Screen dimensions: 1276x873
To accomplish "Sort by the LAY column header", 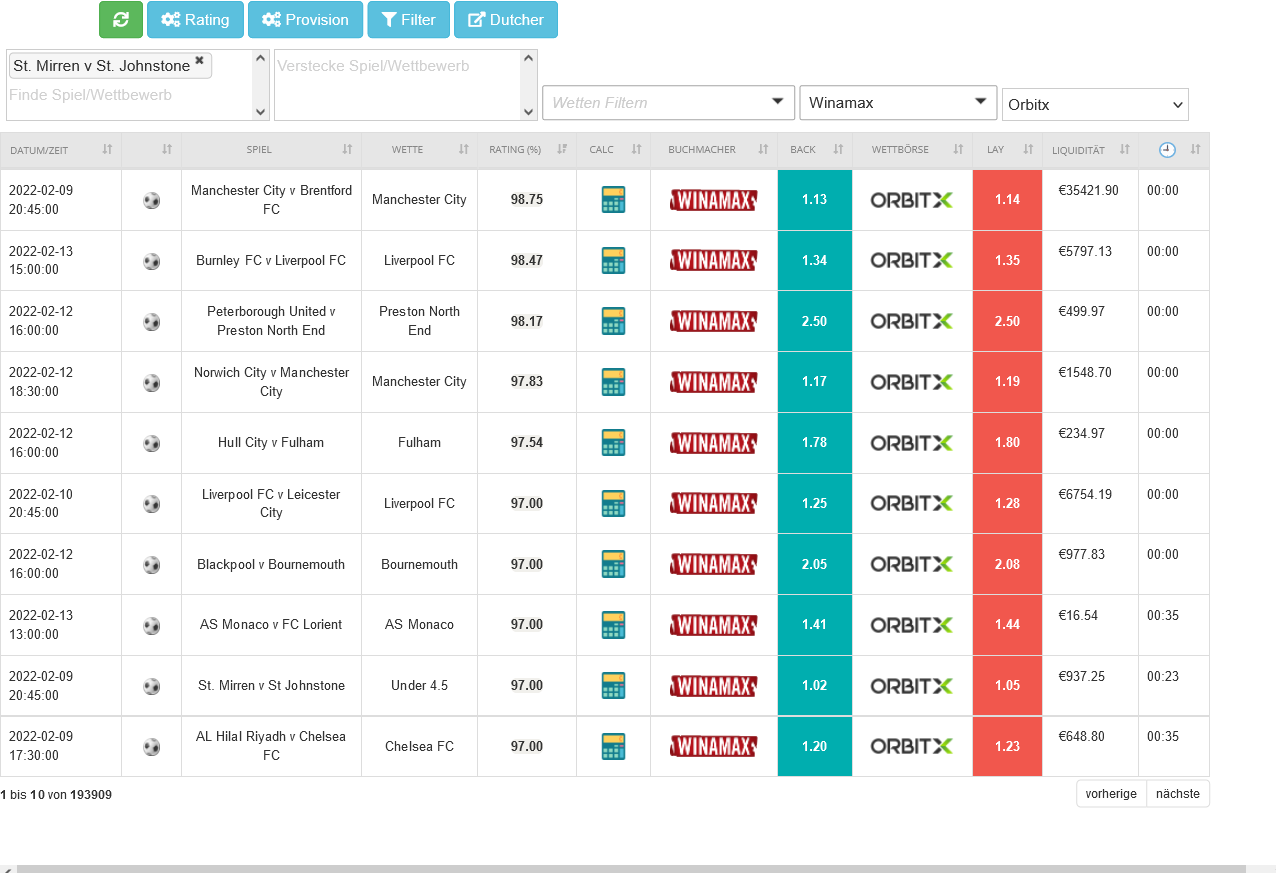I will (x=1007, y=150).
